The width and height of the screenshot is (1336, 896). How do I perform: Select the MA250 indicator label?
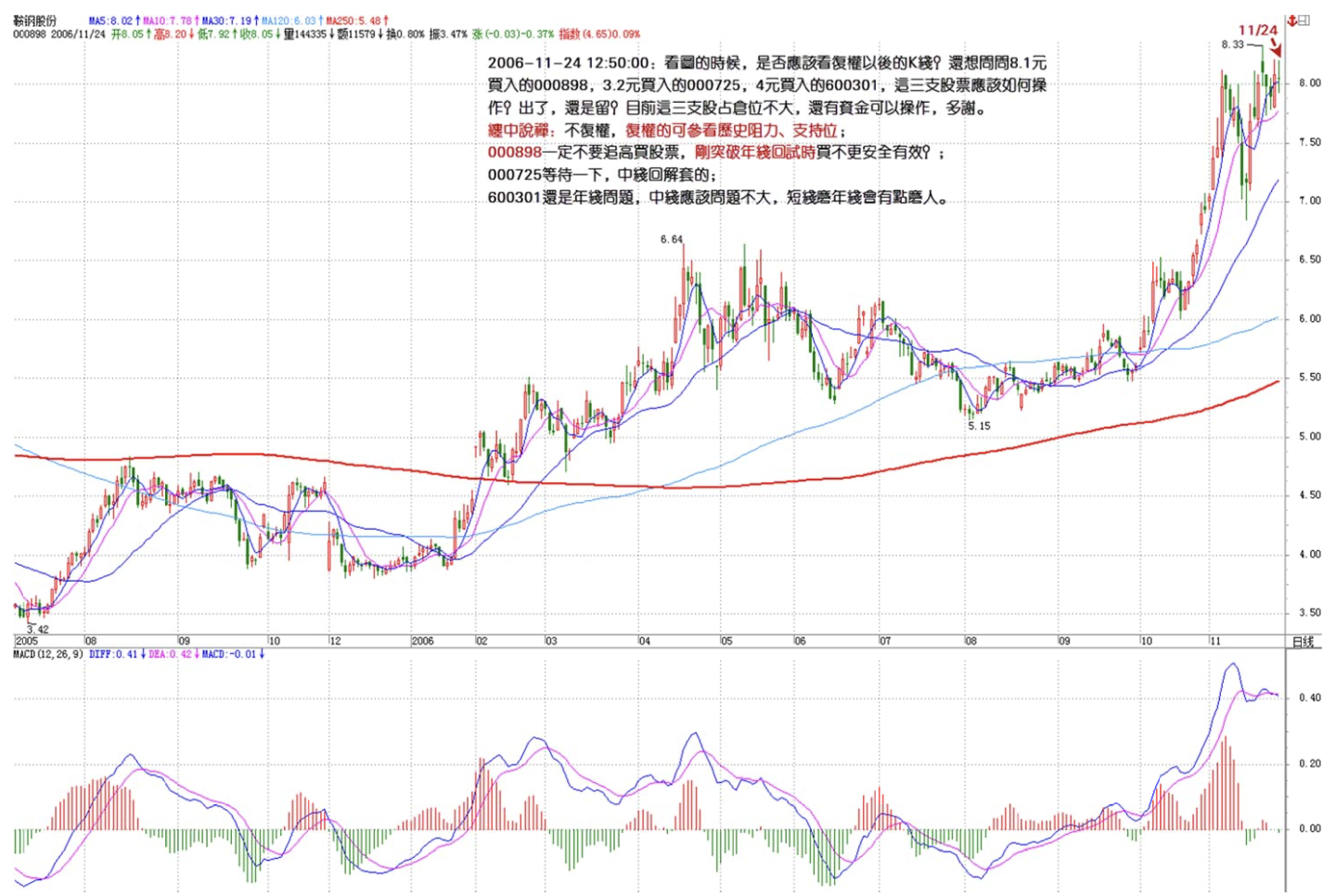tap(356, 20)
